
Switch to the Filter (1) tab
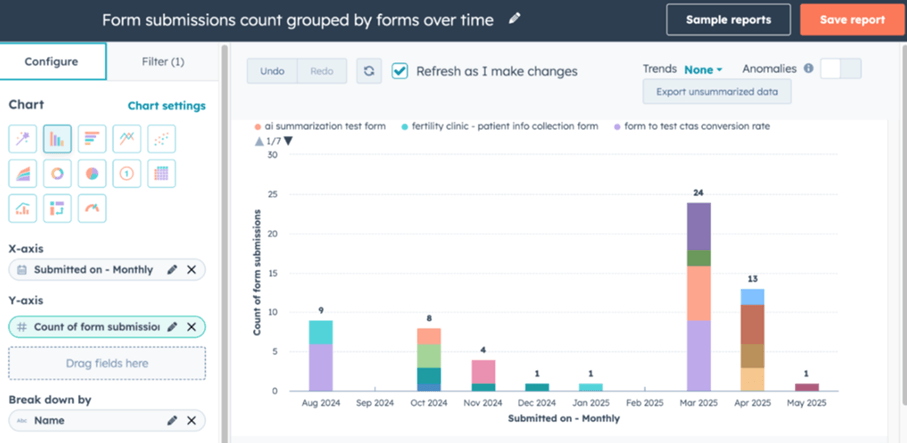(x=163, y=61)
